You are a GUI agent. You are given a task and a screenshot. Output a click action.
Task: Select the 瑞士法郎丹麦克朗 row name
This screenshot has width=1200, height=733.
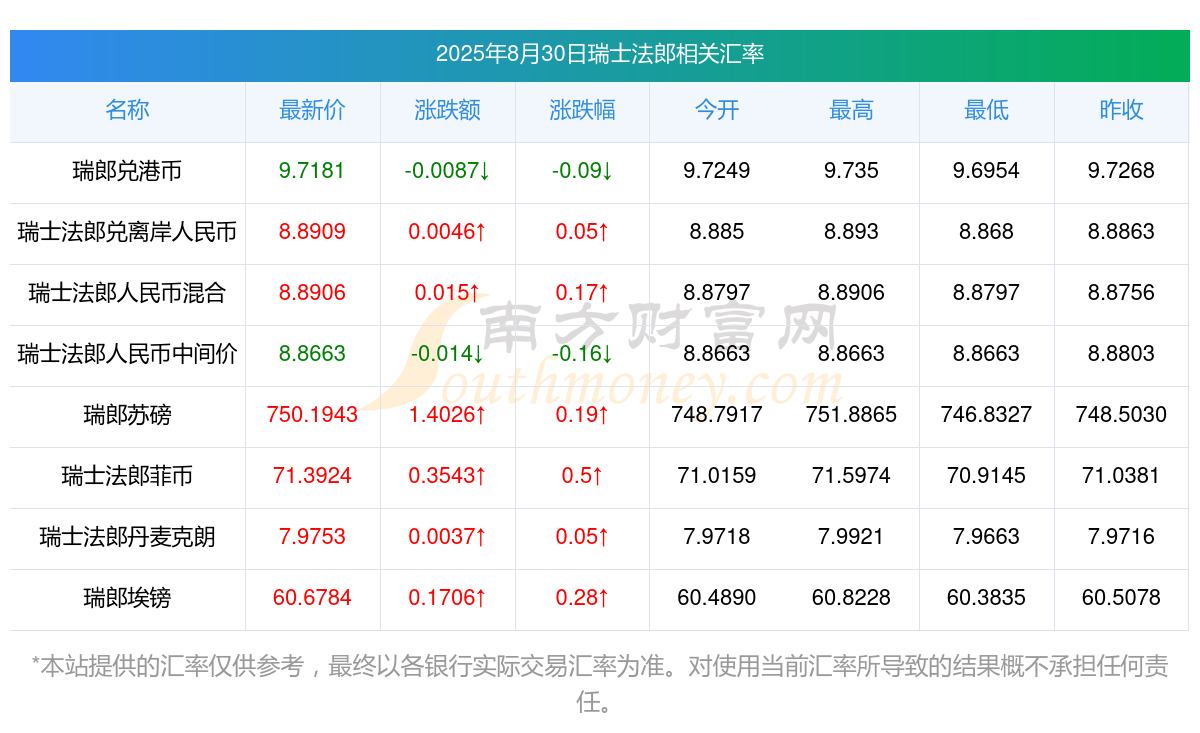127,537
